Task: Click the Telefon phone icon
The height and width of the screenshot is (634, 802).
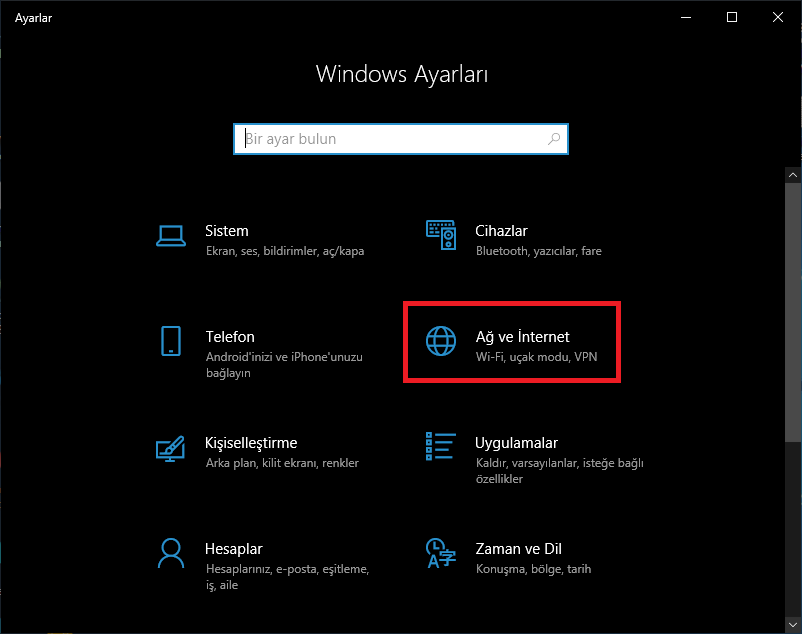Action: 170,341
